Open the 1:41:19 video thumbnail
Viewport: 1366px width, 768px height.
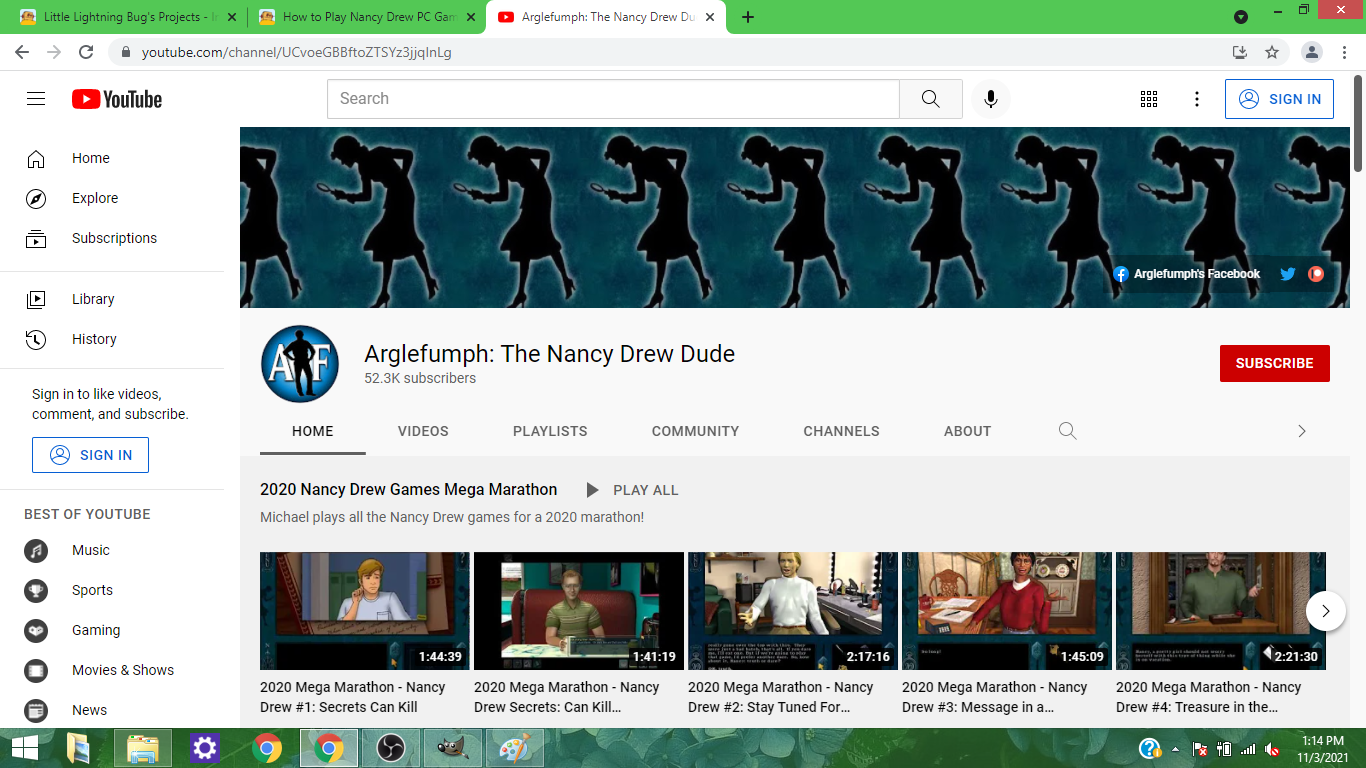pyautogui.click(x=579, y=611)
